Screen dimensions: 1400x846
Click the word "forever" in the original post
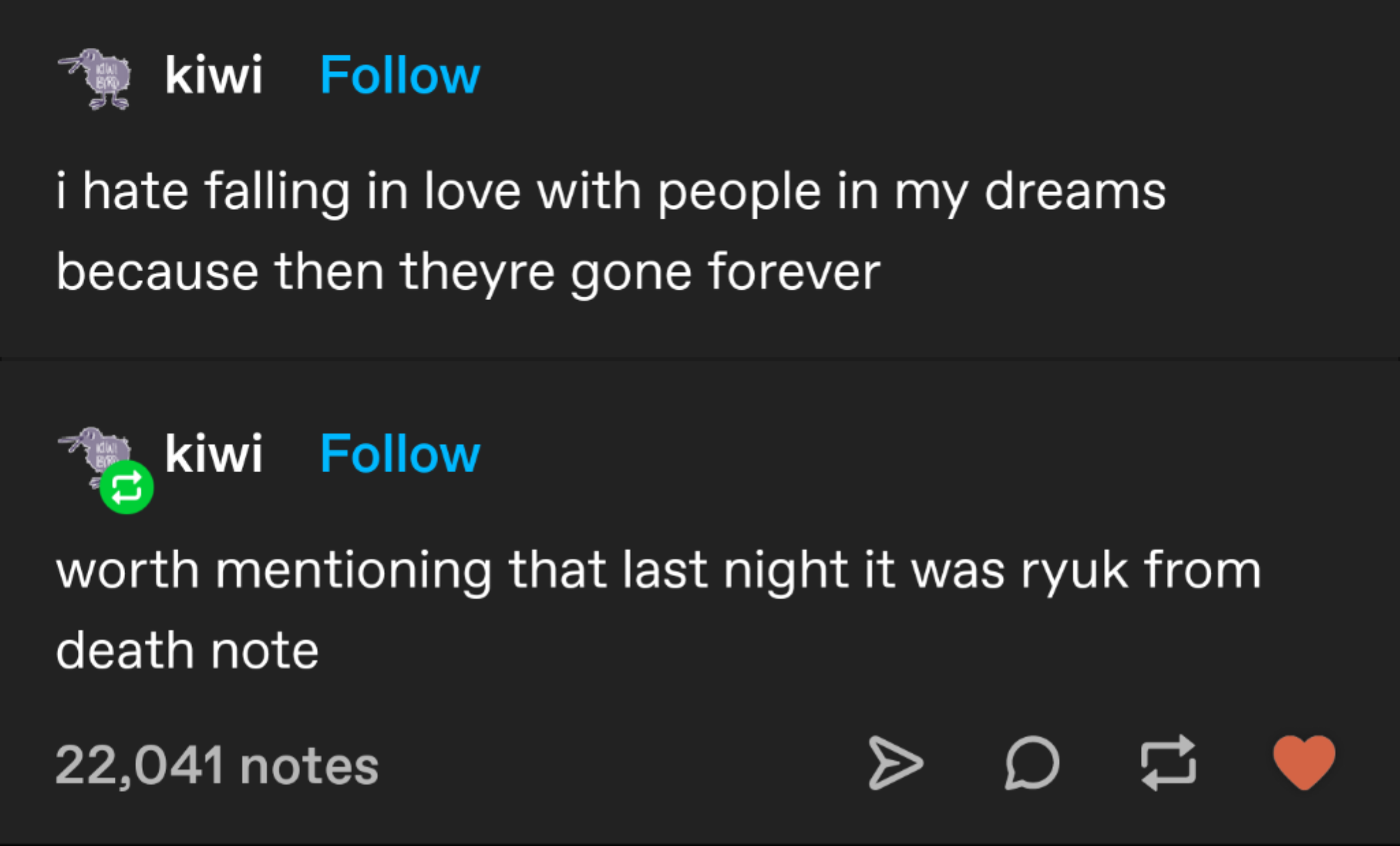pyautogui.click(x=794, y=273)
